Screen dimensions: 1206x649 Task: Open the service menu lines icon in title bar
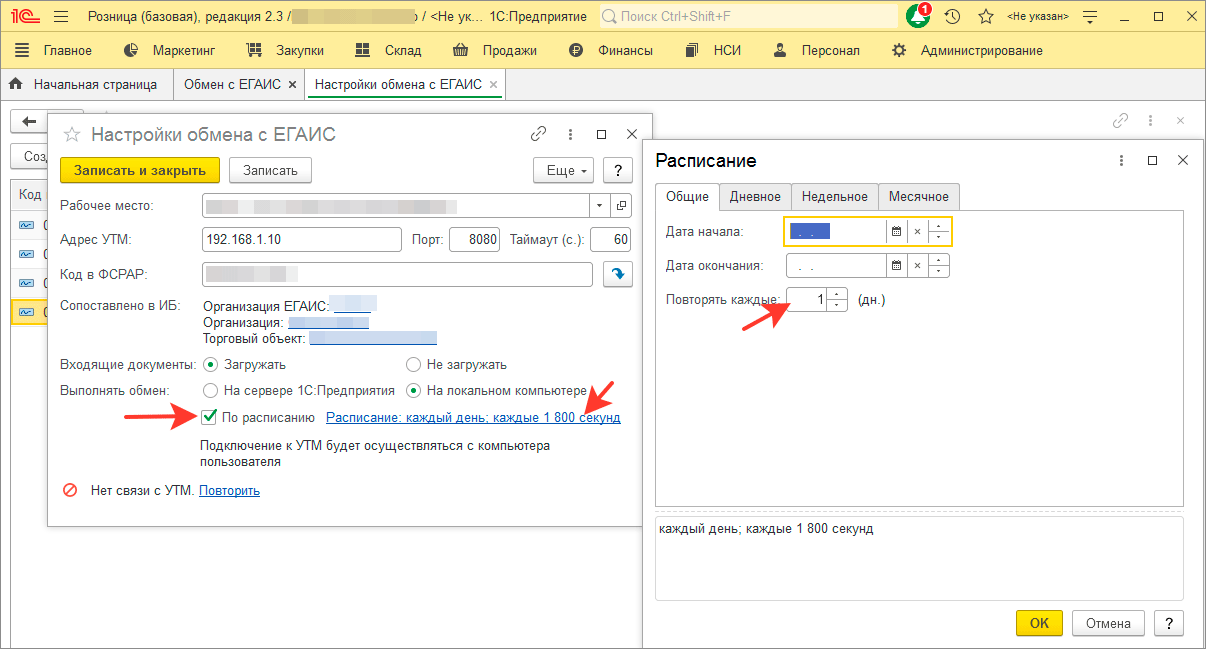click(x=1090, y=16)
